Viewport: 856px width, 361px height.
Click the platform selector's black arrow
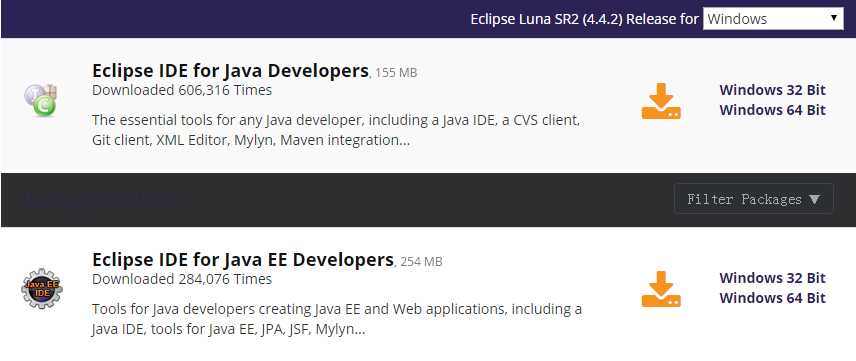(x=834, y=18)
